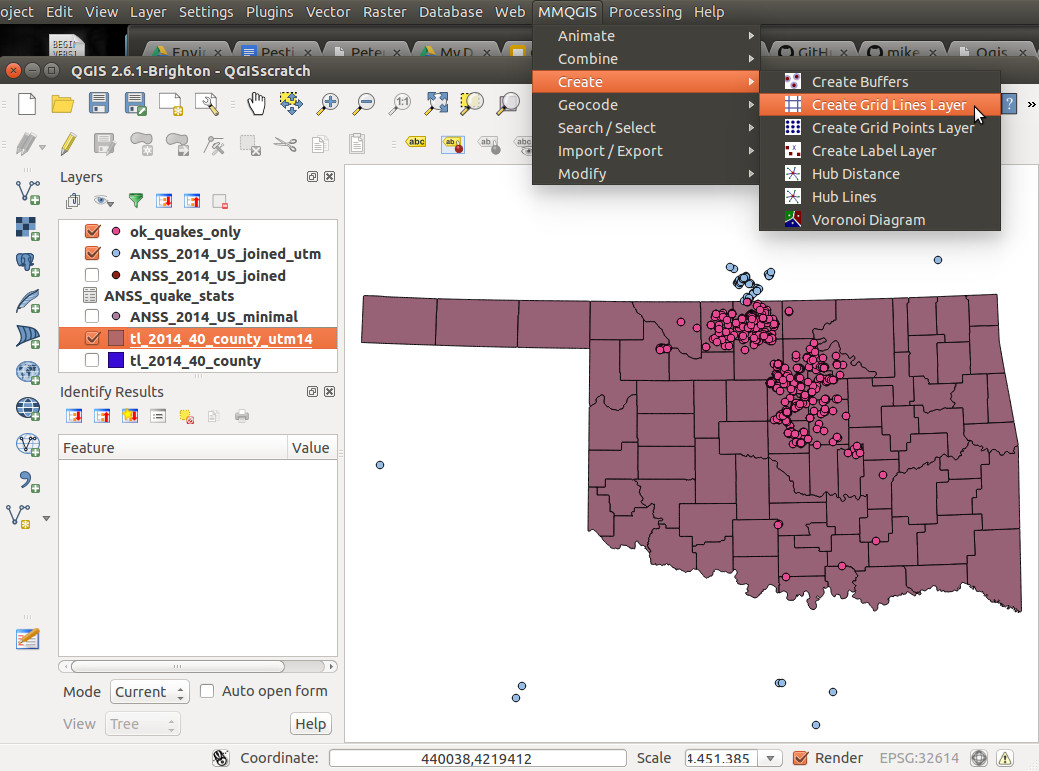Enable Auto open form checkbox
1039x771 pixels.
pos(207,691)
